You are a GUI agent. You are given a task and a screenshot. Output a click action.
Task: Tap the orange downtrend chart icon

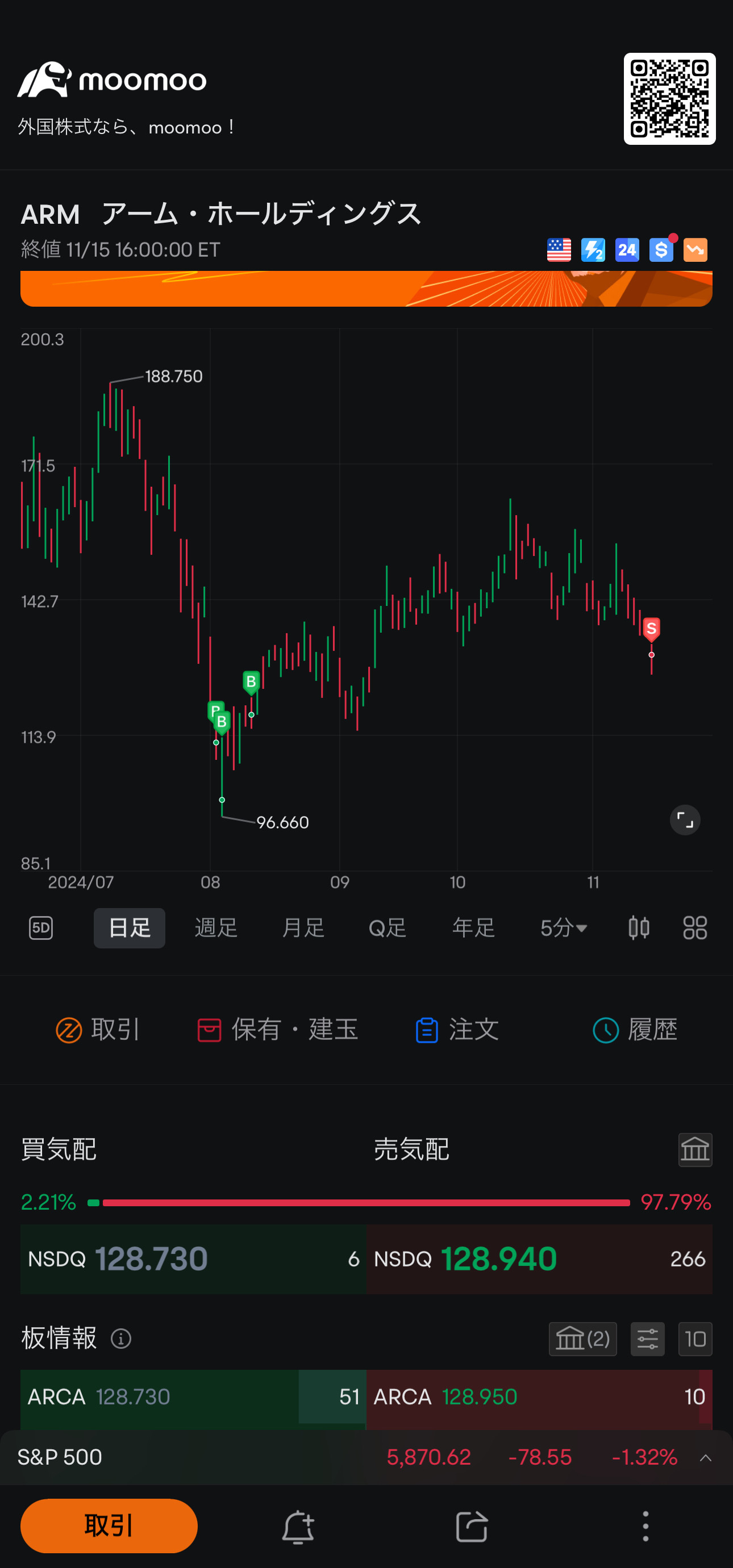pyautogui.click(x=695, y=249)
